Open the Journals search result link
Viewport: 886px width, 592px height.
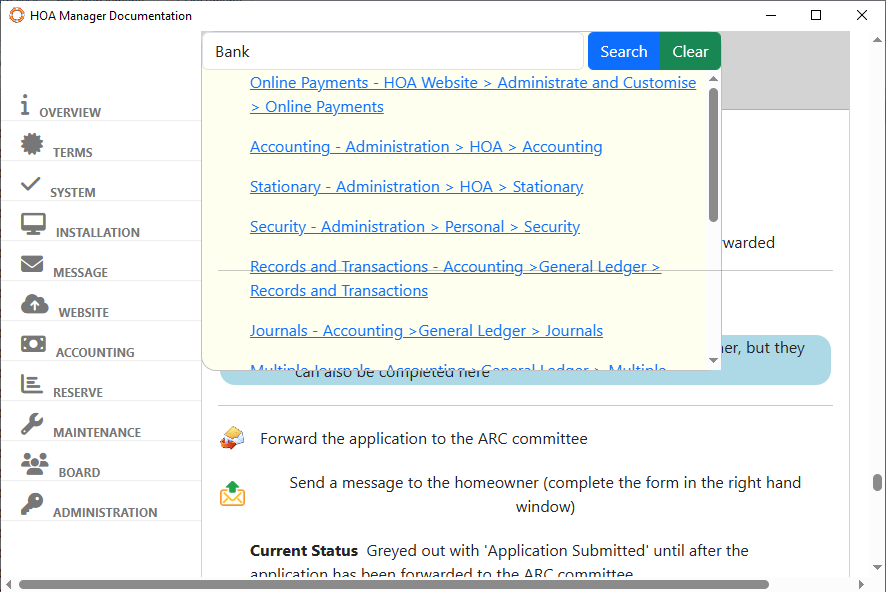click(x=426, y=331)
